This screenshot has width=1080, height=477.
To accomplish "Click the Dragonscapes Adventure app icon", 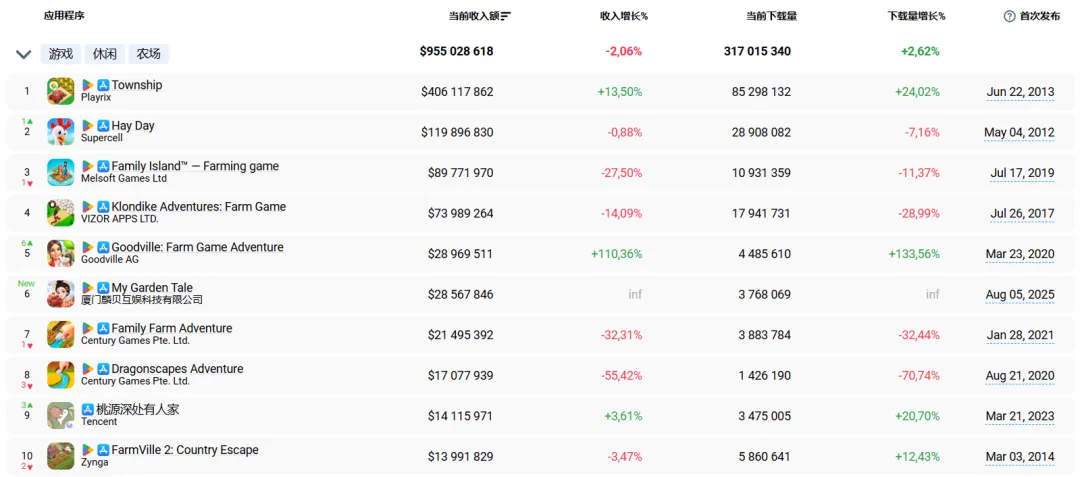I will pyautogui.click(x=60, y=375).
